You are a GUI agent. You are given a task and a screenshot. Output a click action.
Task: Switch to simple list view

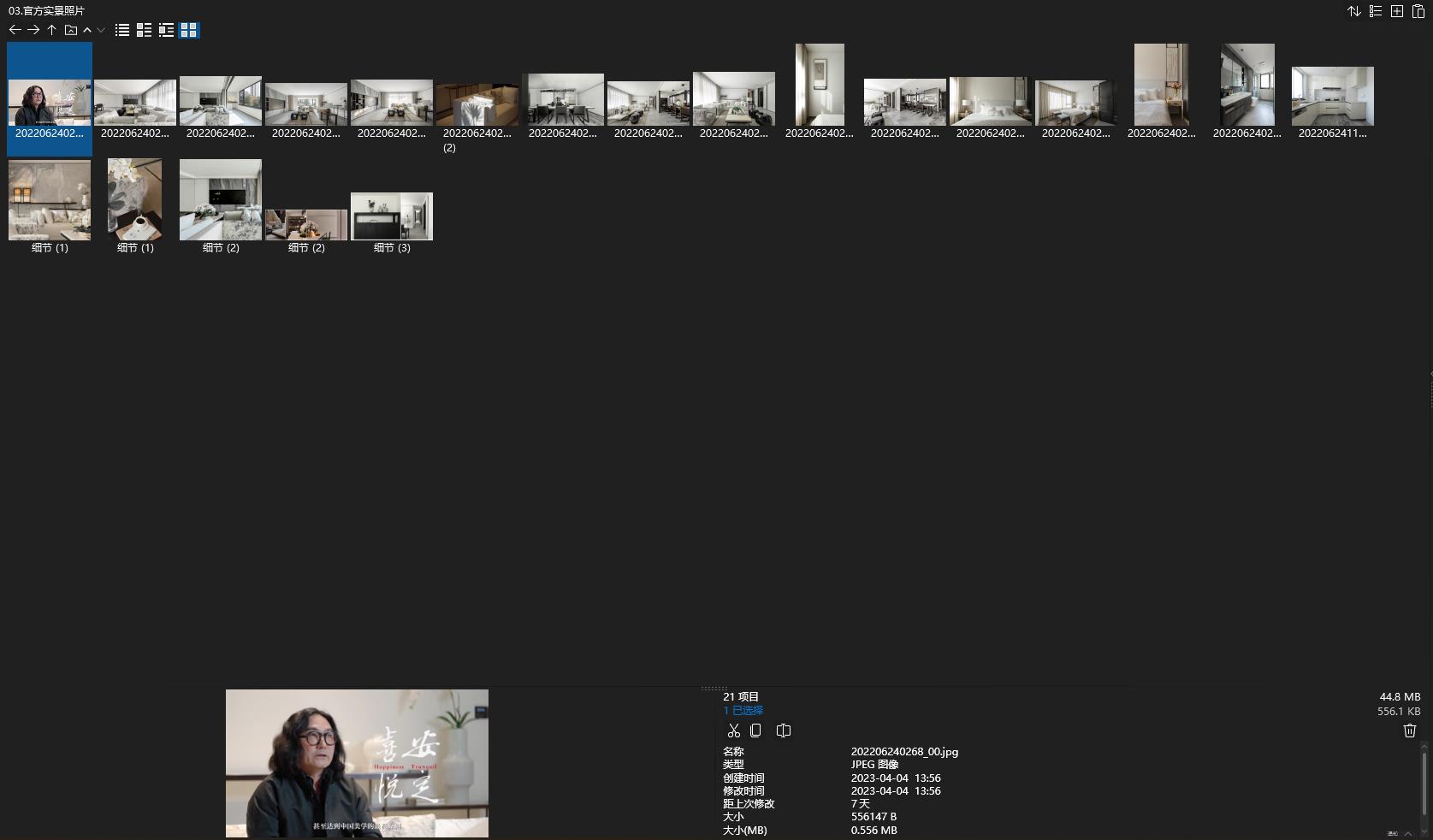pos(122,30)
